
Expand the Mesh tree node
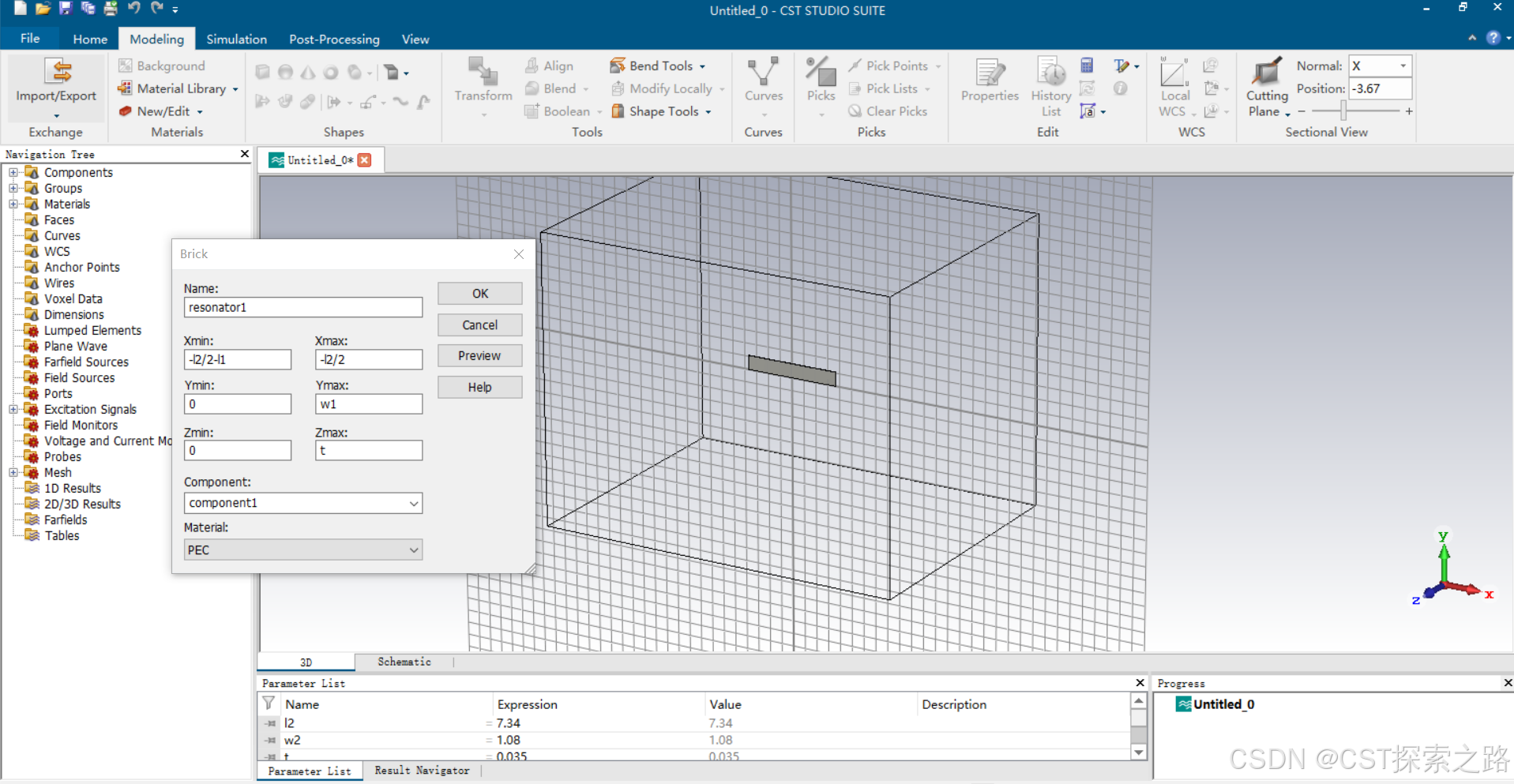(13, 472)
